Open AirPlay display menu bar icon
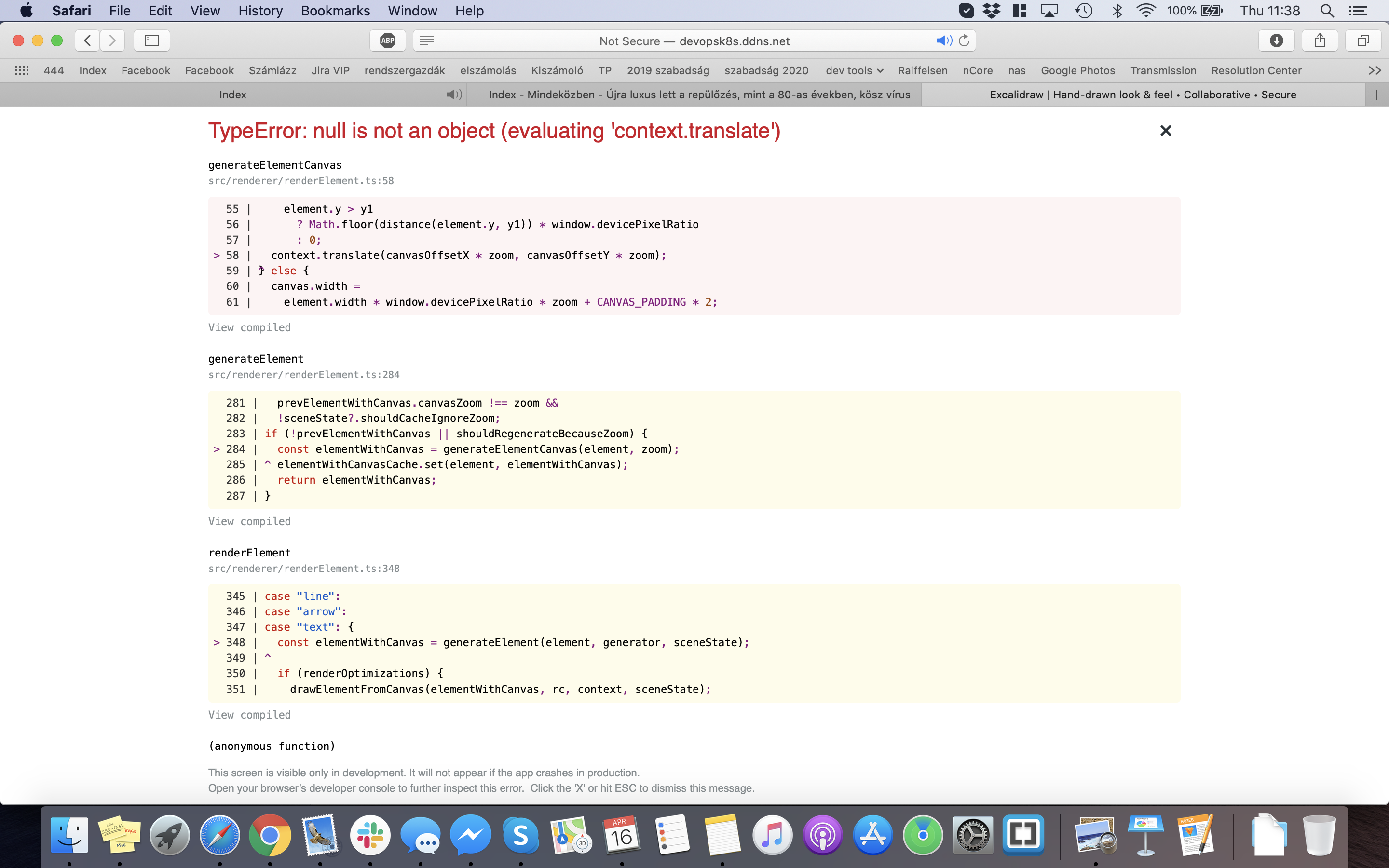 tap(1049, 10)
